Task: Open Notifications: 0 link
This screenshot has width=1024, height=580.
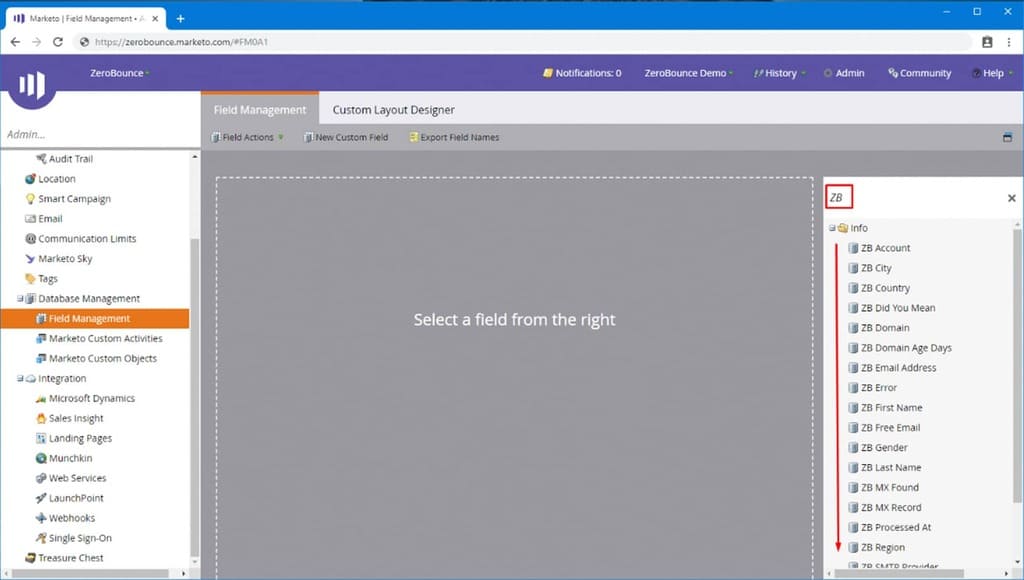Action: coord(583,73)
